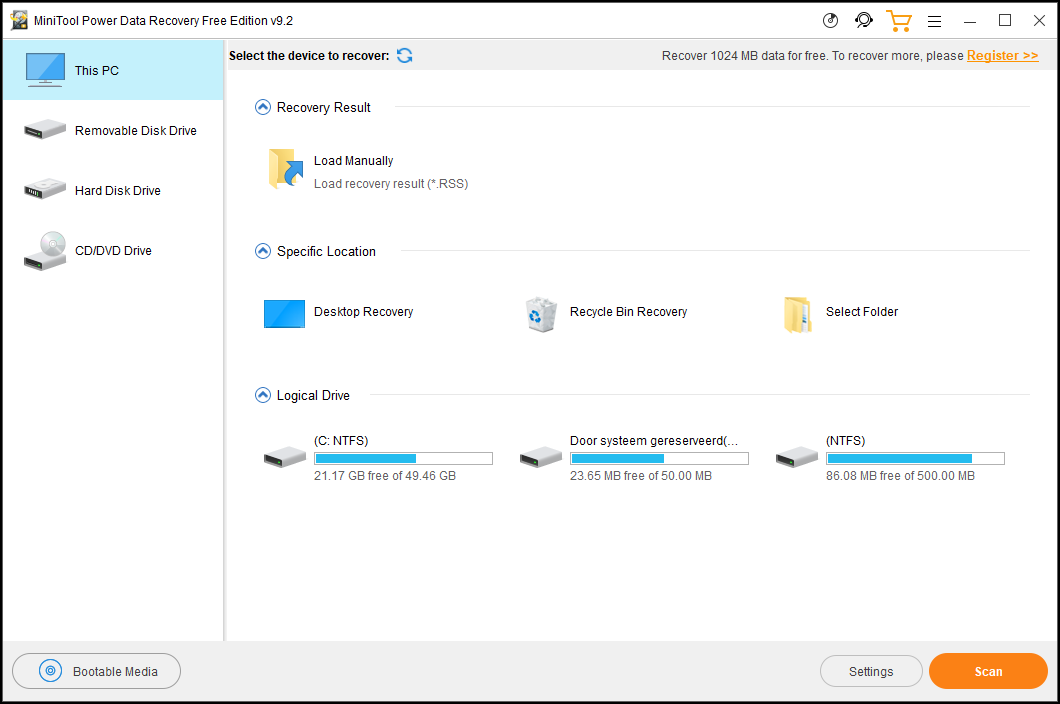Click 'Load recovery result (*.RSS)' text
1060x704 pixels.
(391, 184)
